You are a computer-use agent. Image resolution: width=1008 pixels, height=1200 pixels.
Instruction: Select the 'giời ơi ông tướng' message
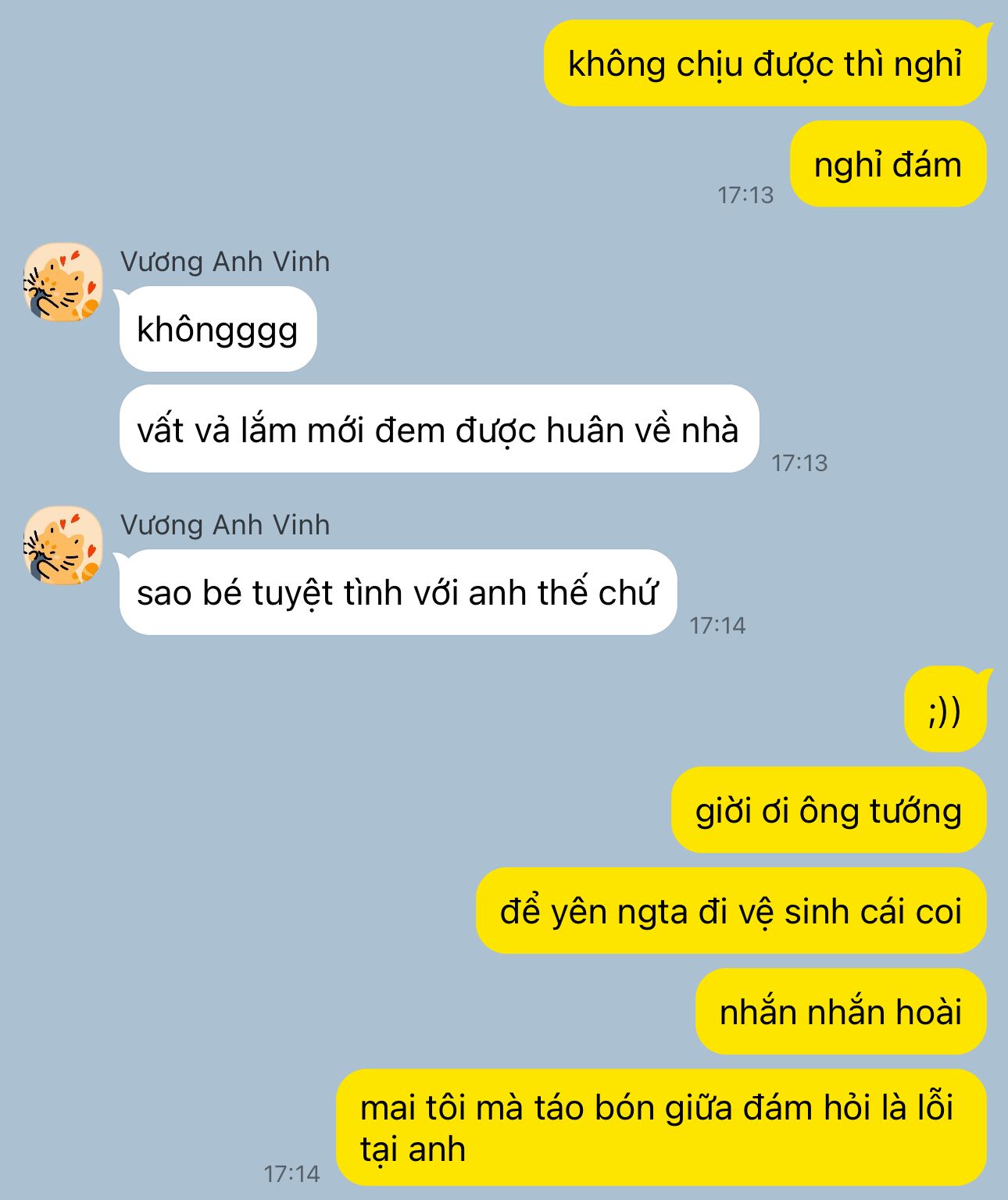(x=828, y=810)
